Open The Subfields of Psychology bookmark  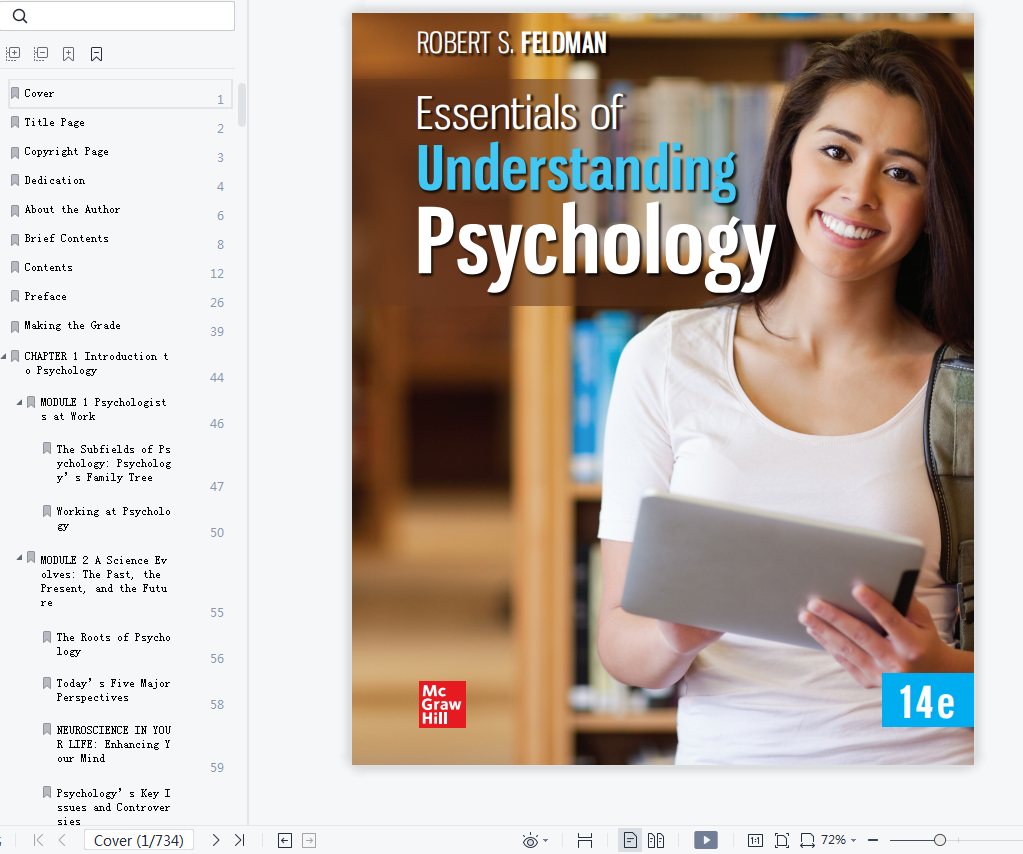tap(114, 463)
